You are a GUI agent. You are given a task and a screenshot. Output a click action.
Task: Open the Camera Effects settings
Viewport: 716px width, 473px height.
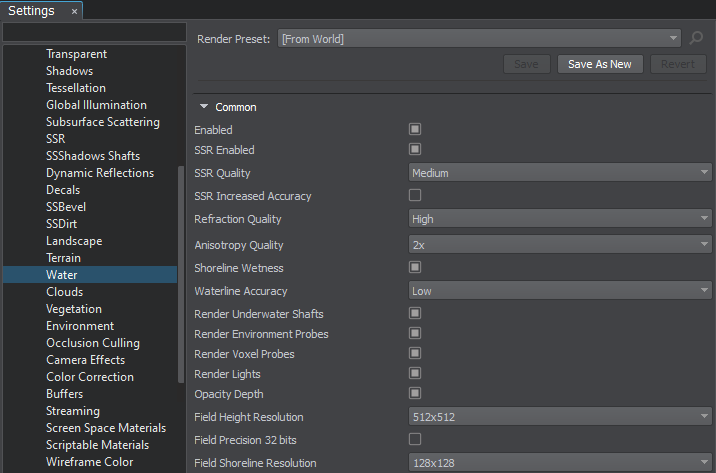point(85,360)
